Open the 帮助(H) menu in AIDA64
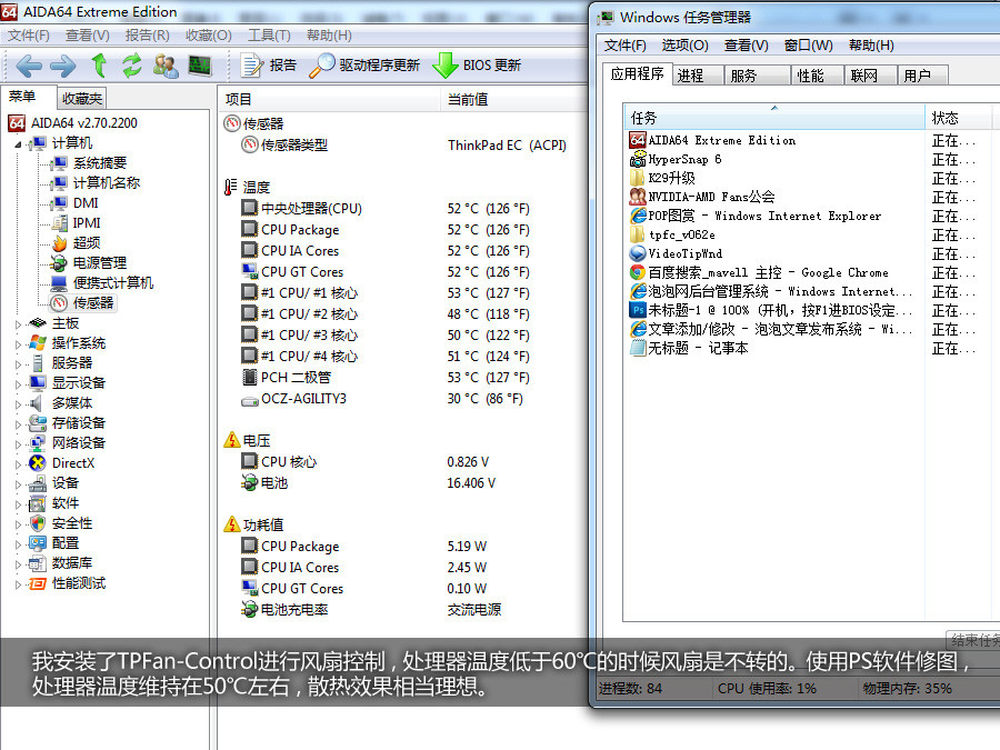 coord(329,36)
